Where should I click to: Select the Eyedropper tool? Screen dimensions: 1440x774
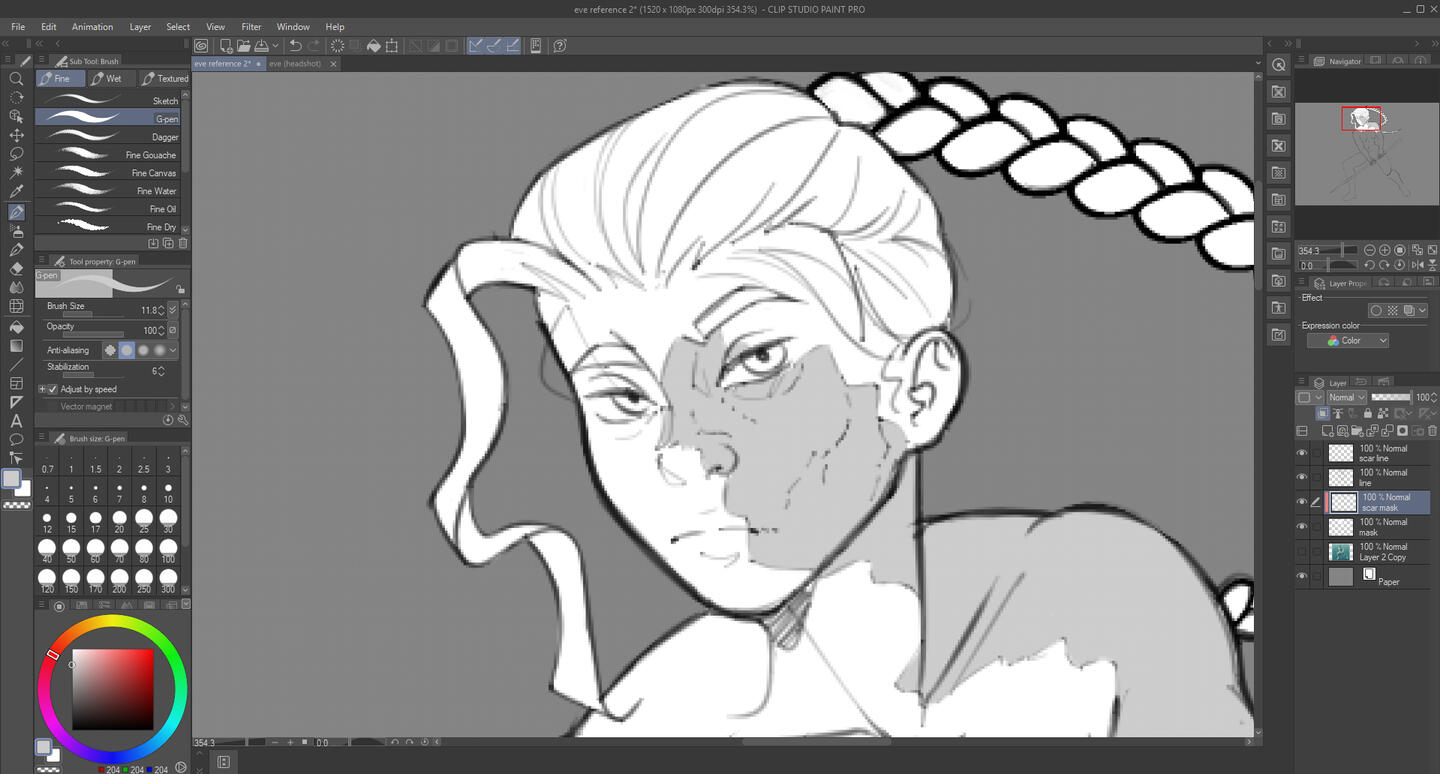coord(16,192)
